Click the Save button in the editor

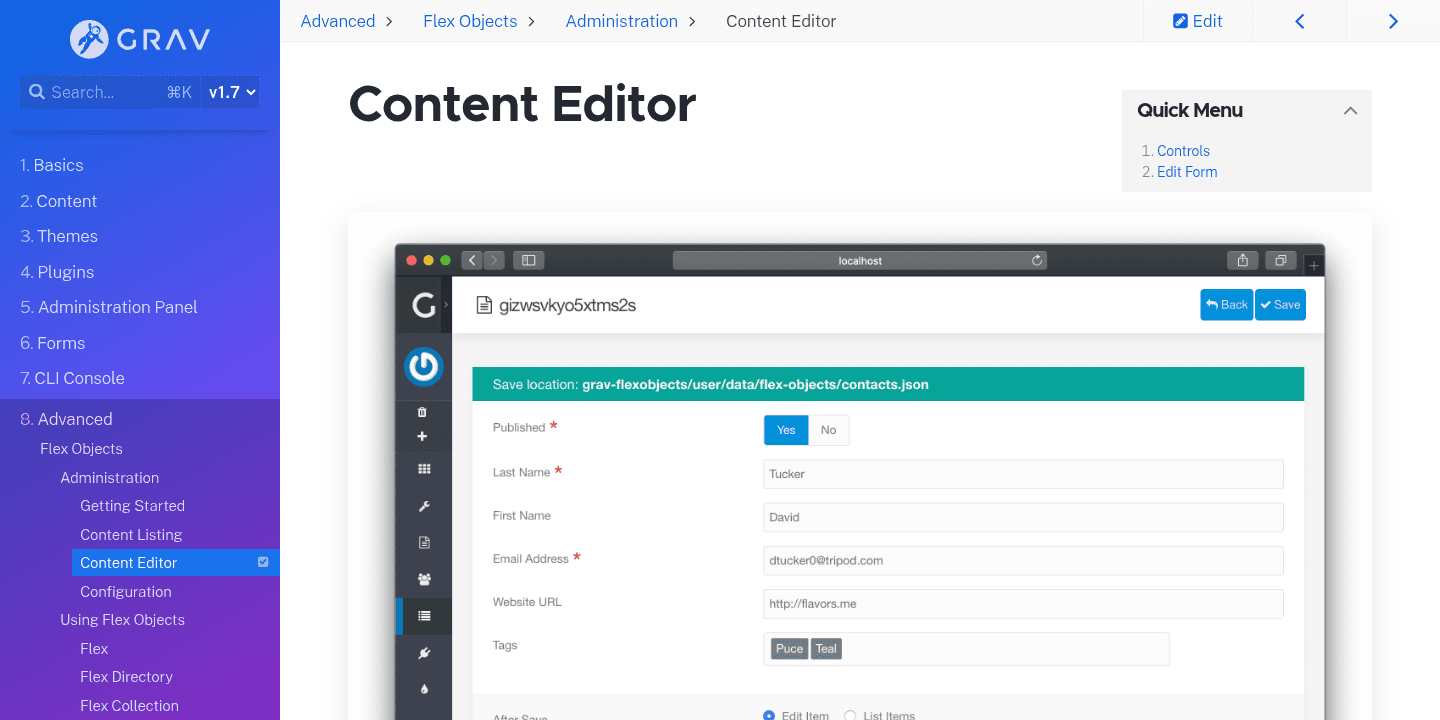1280,304
